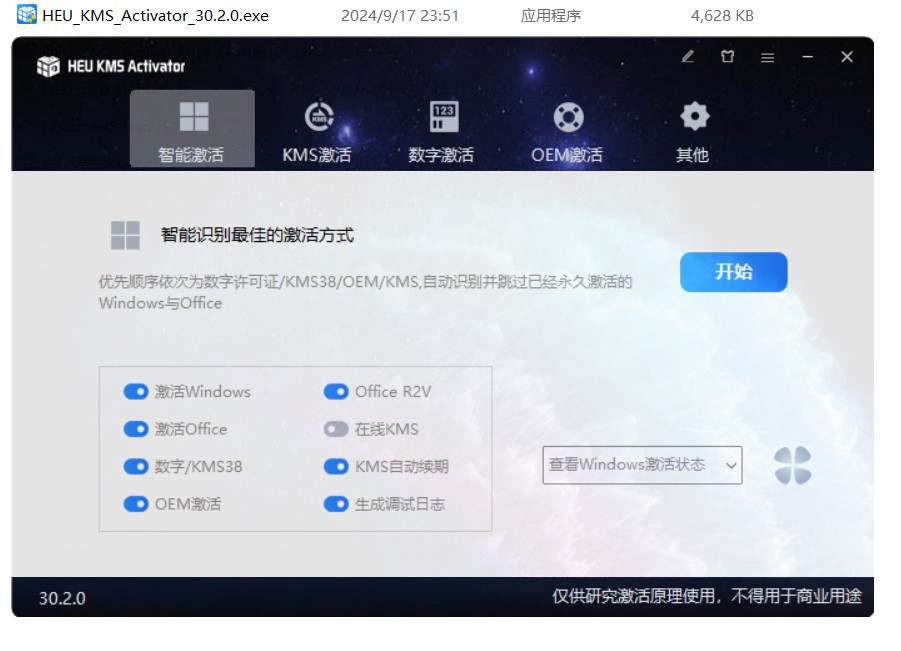901x651 pixels.
Task: Click the OEM激活 lifebuoy icon
Action: [x=568, y=117]
